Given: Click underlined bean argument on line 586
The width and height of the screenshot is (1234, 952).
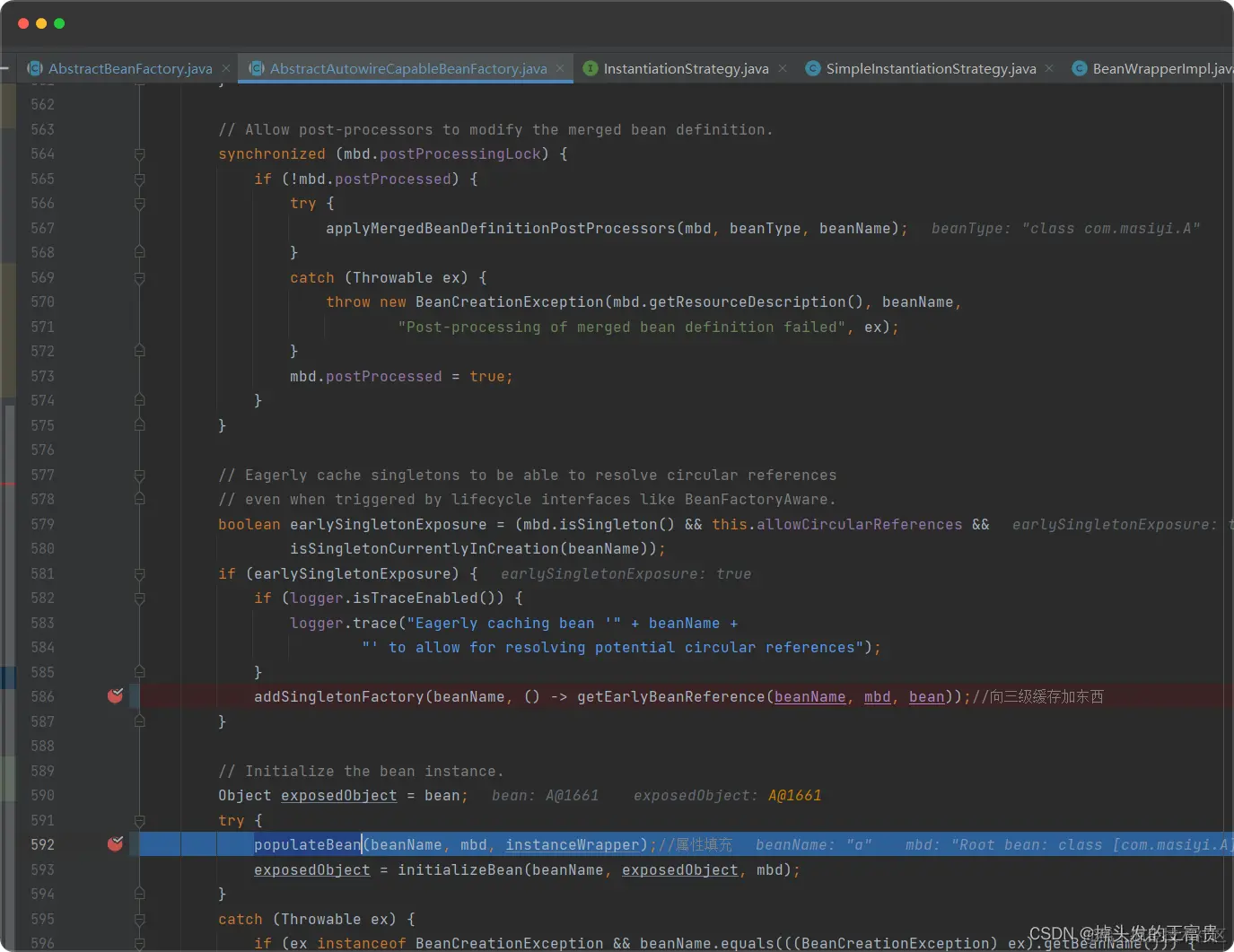Looking at the screenshot, I should coord(926,697).
